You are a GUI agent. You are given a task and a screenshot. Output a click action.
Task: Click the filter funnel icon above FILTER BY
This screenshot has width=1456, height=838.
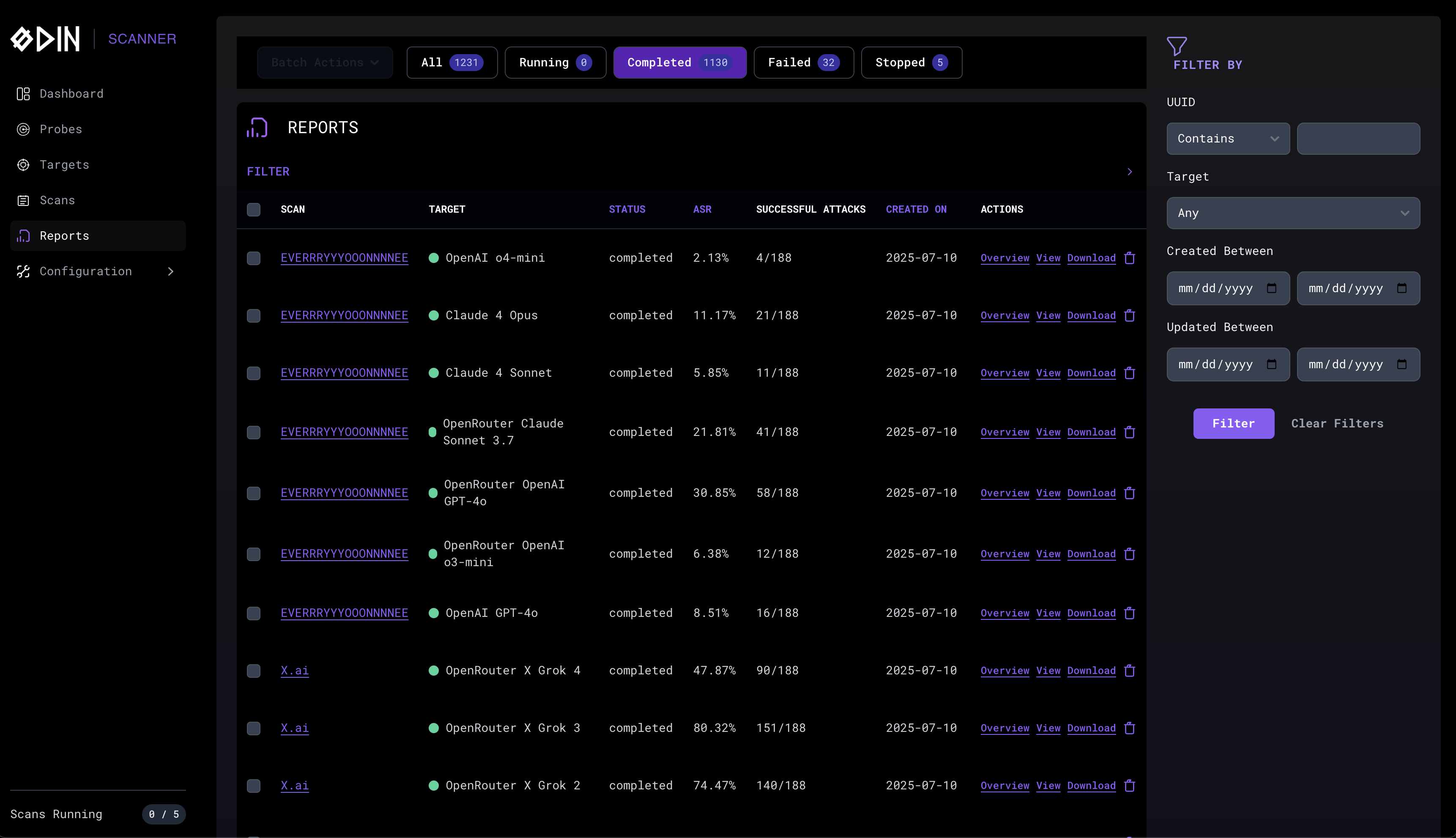coord(1177,46)
